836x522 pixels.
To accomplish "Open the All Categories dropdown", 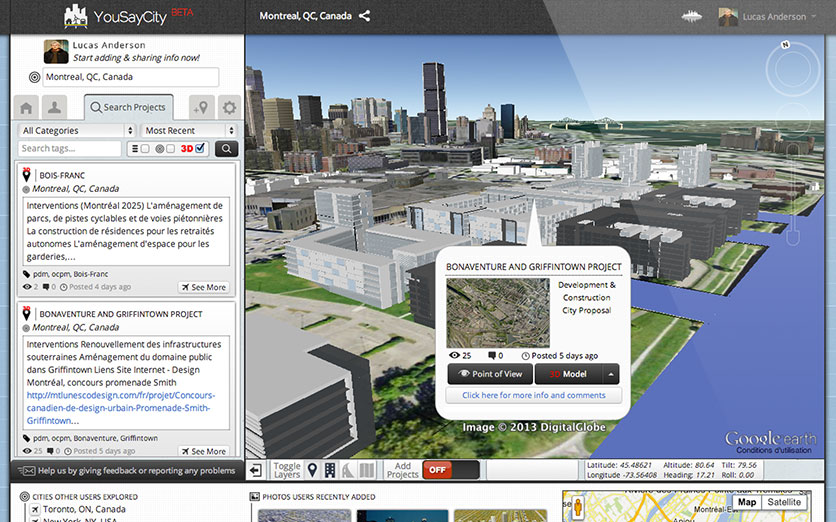I will [x=77, y=131].
